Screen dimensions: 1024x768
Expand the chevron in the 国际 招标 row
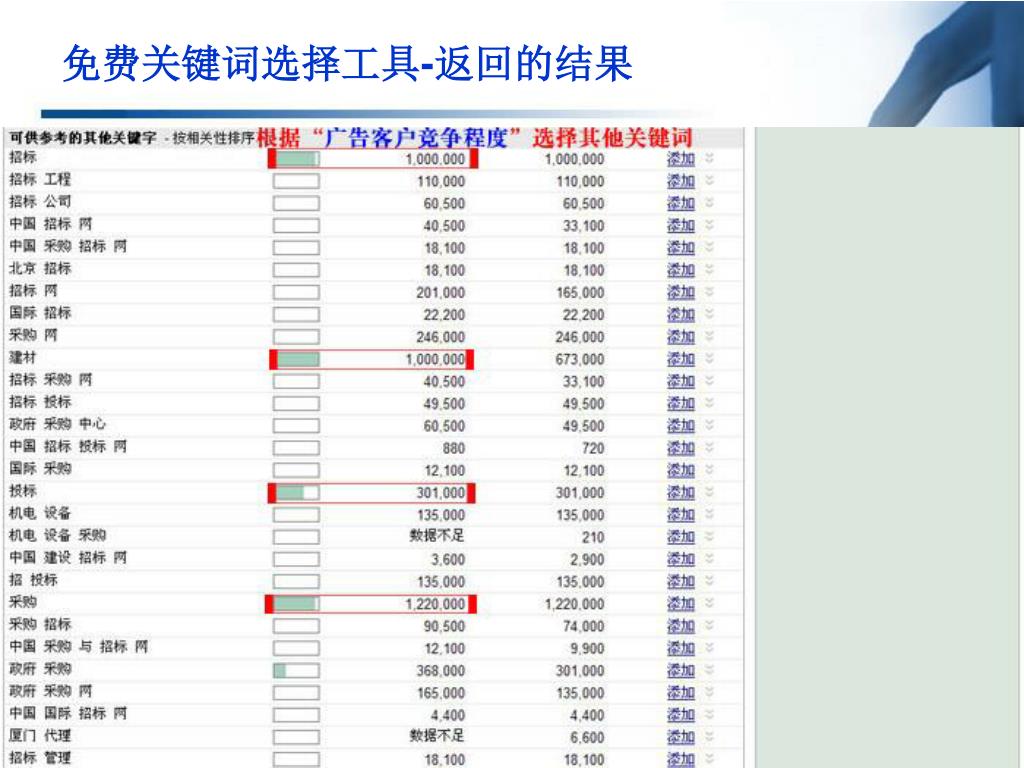point(709,313)
